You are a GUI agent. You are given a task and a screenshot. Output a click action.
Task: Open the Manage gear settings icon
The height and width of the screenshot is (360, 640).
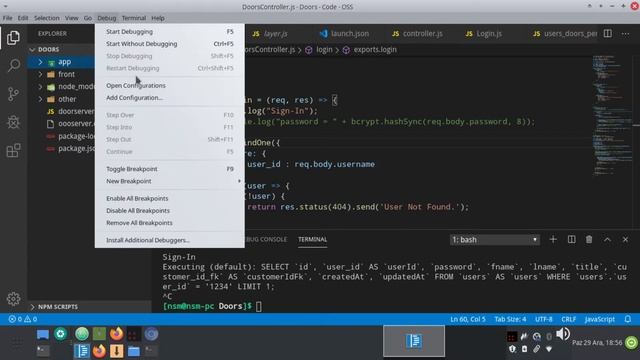13,299
